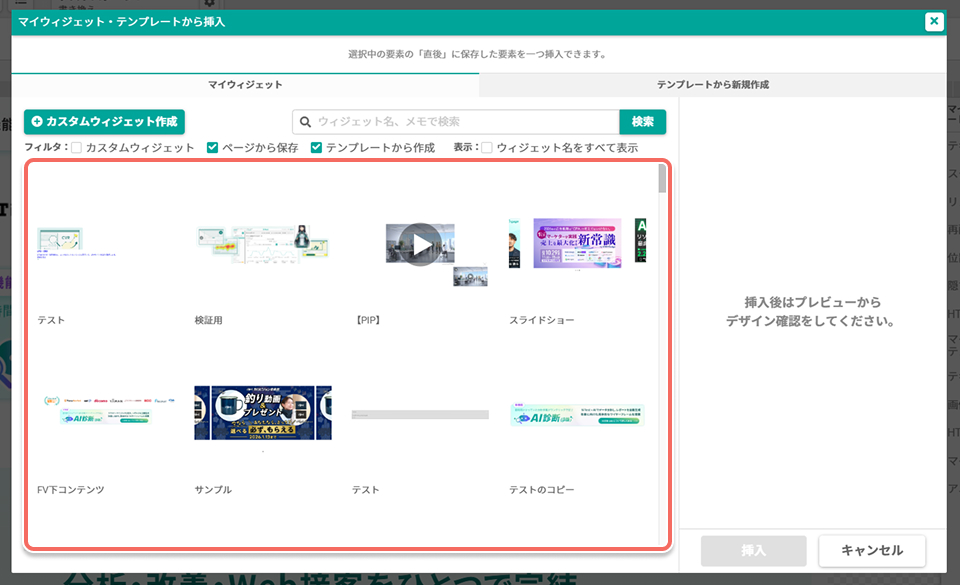Focus the widget name search field
960x585 pixels.
tap(456, 122)
